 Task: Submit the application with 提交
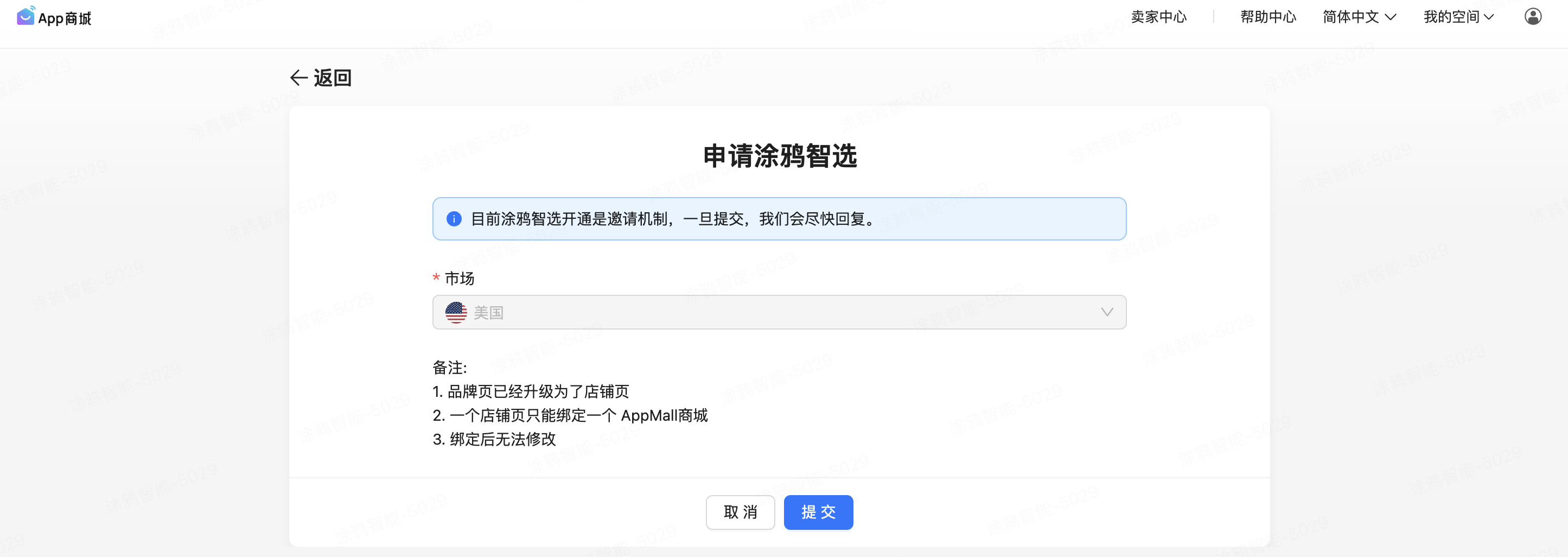[818, 512]
